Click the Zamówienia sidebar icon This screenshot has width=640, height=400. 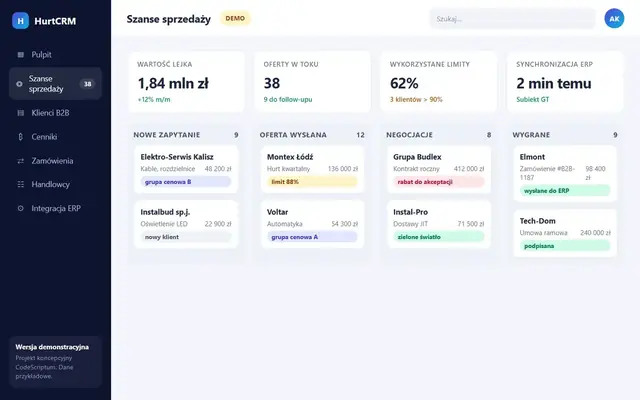[x=20, y=161]
